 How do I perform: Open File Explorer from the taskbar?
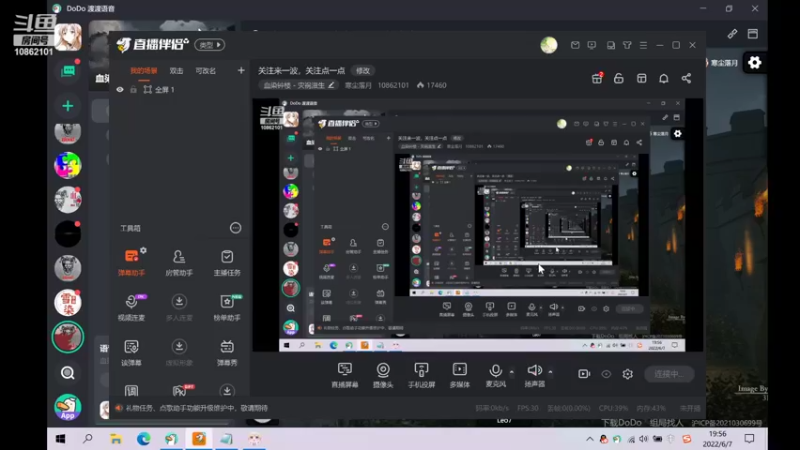[x=116, y=439]
